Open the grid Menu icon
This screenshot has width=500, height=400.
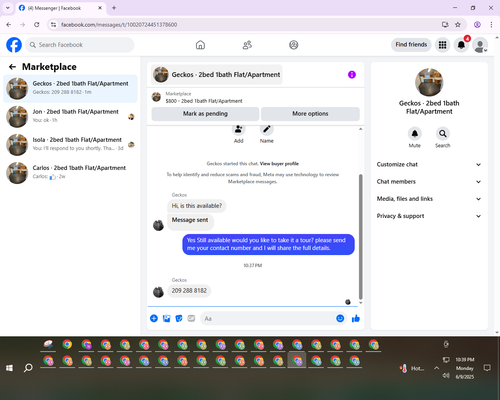(442, 45)
